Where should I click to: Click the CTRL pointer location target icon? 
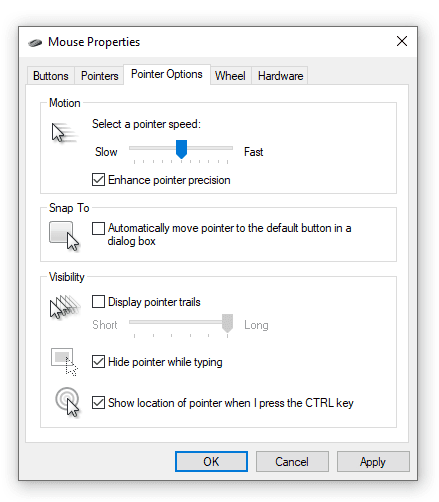click(x=68, y=402)
